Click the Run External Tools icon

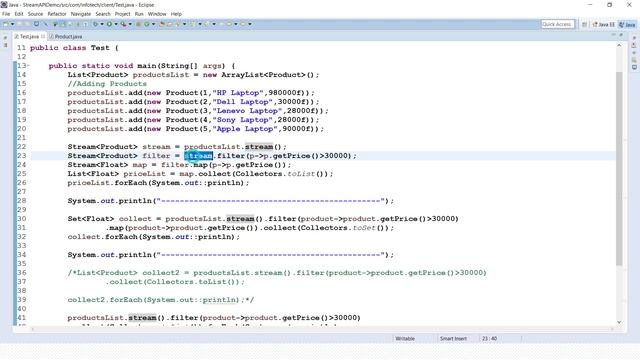(x=123, y=24)
